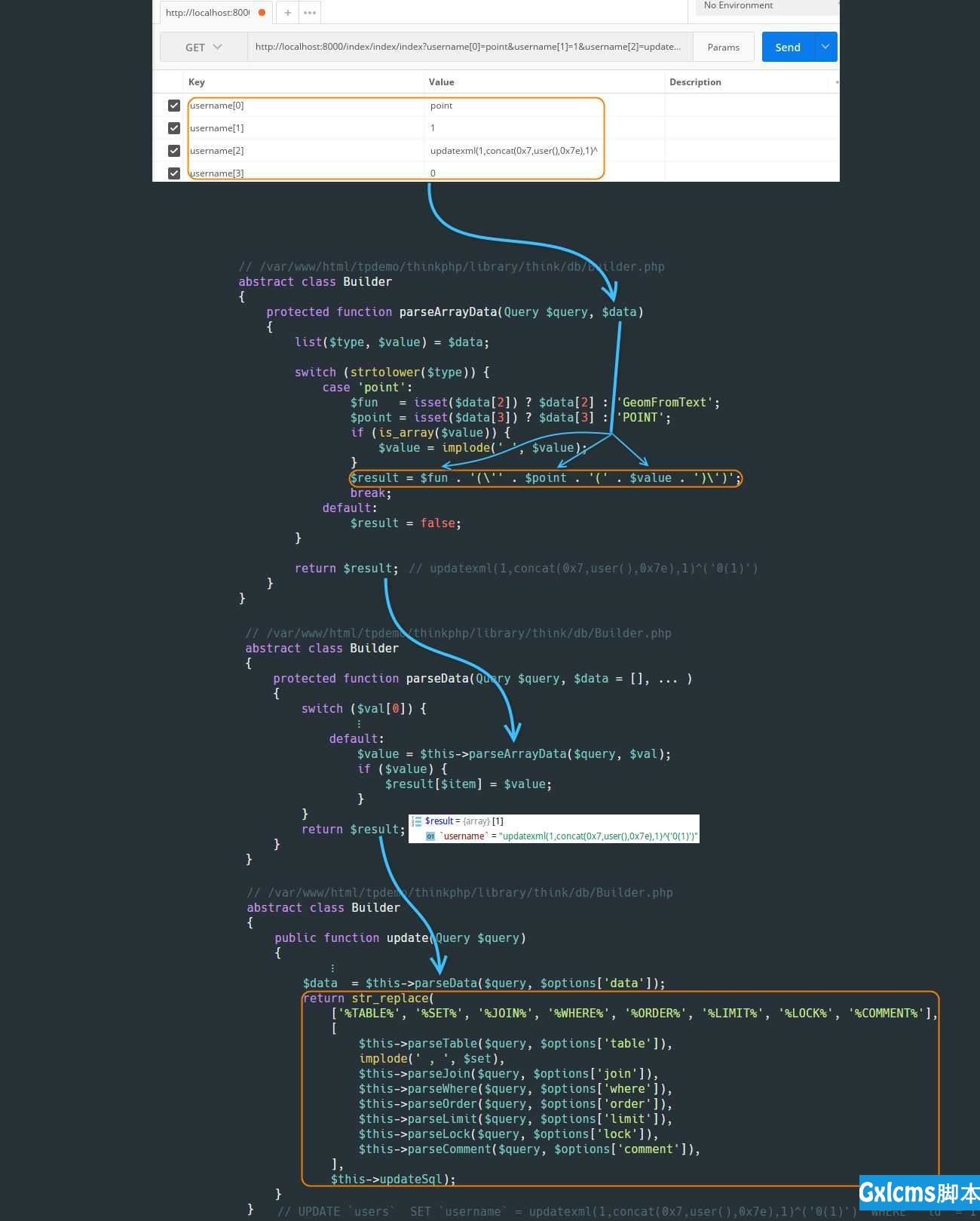The image size is (980, 1221).
Task: Click the request URL input field
Action: point(470,47)
